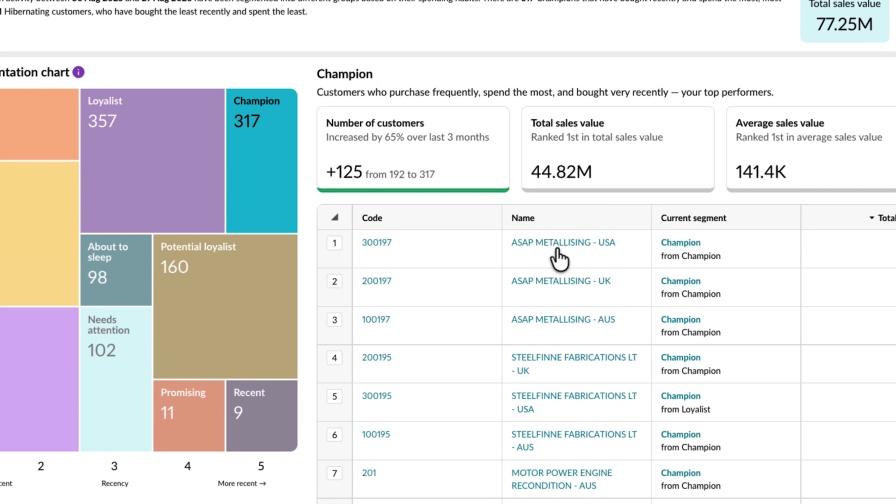The image size is (896, 504).
Task: Open the Total column sort dropdown arrow
Action: [871, 218]
